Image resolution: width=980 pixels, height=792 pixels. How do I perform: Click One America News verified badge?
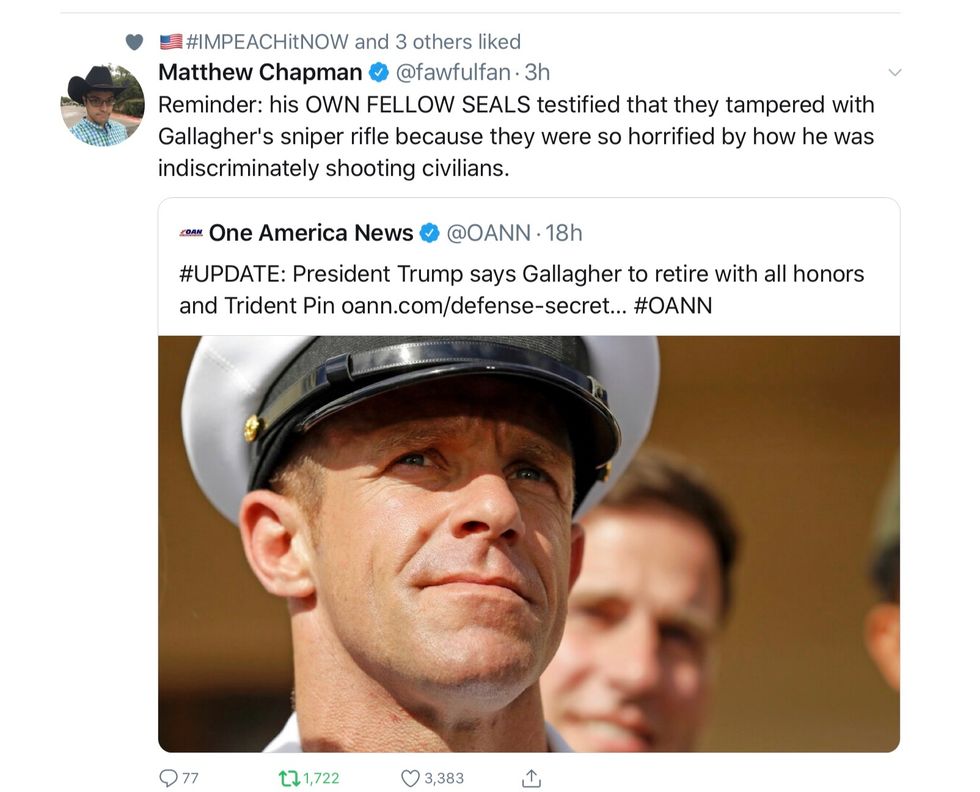430,233
